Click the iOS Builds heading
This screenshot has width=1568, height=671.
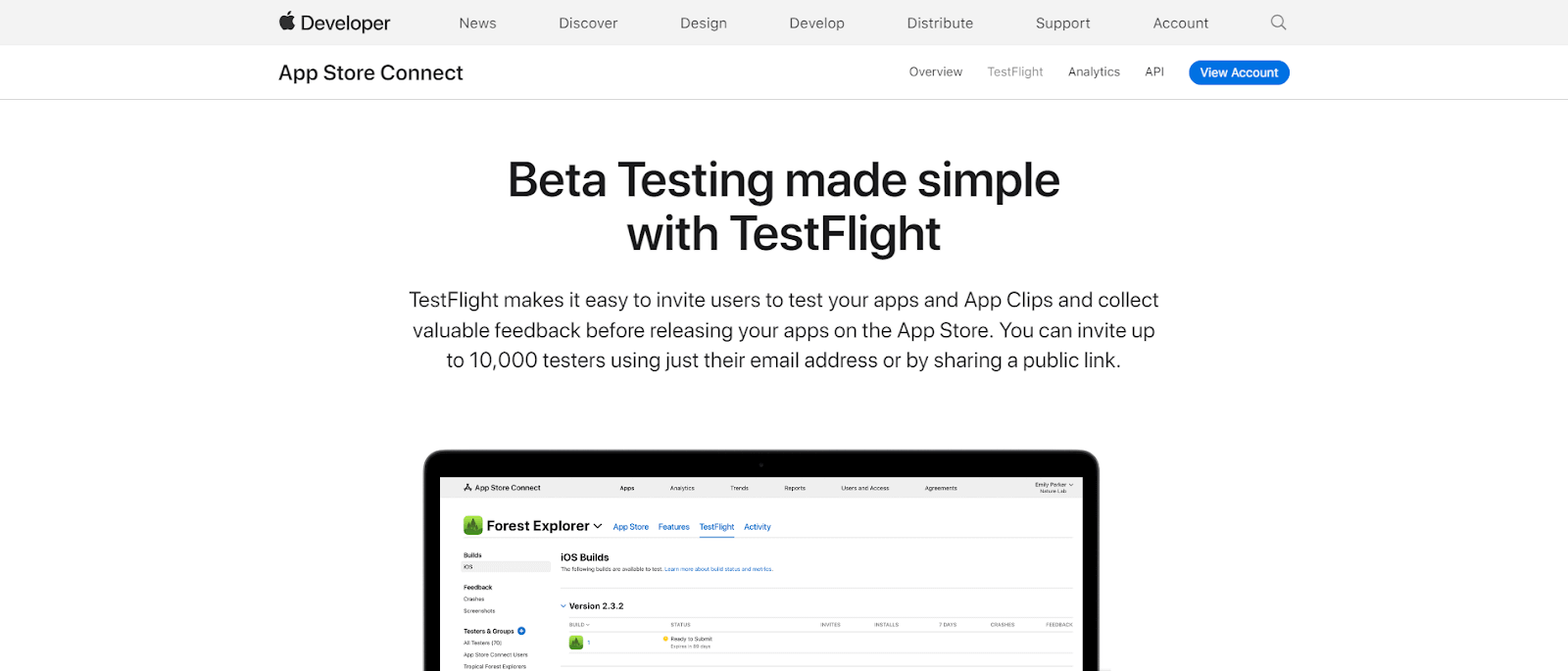tap(585, 557)
